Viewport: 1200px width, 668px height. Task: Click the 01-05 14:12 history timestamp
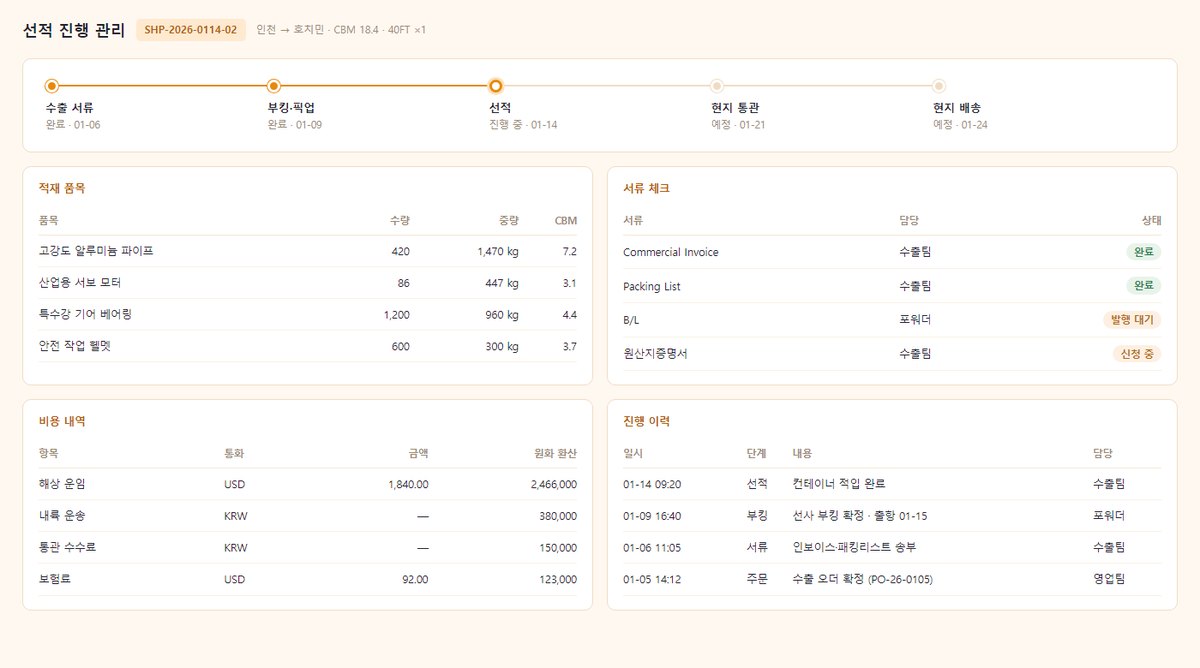coord(652,579)
